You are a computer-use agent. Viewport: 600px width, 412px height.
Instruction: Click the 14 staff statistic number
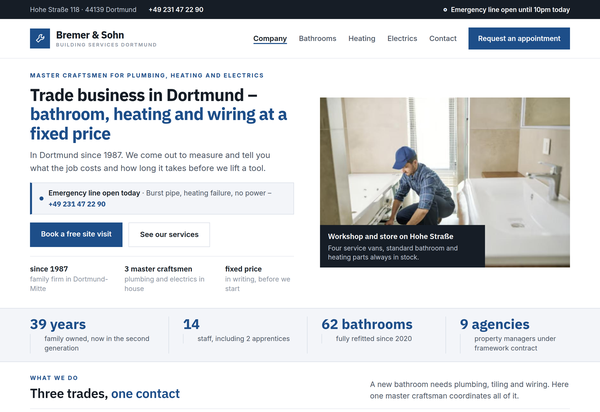pos(191,324)
